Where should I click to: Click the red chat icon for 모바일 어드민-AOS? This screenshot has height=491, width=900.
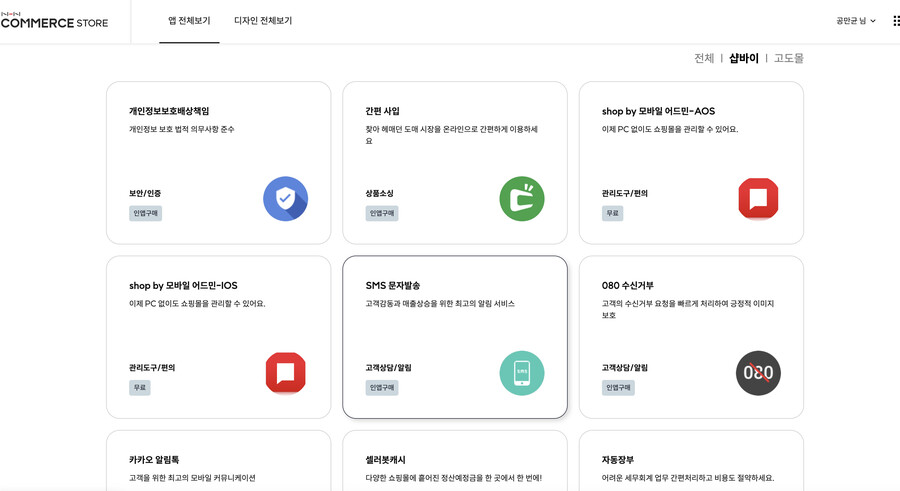758,199
